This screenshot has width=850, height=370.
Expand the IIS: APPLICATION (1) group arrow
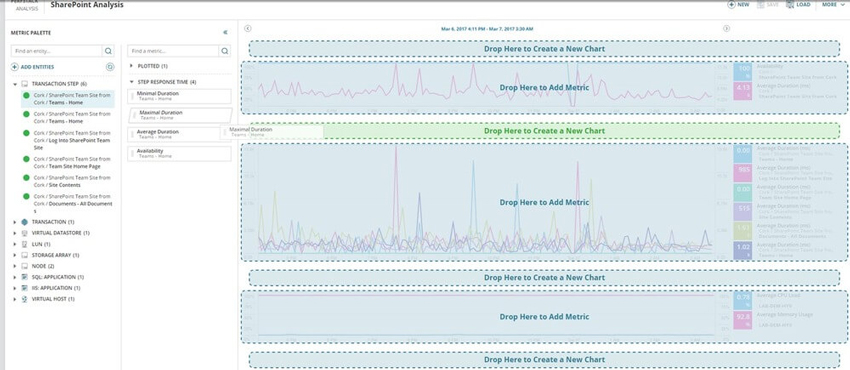(x=15, y=288)
